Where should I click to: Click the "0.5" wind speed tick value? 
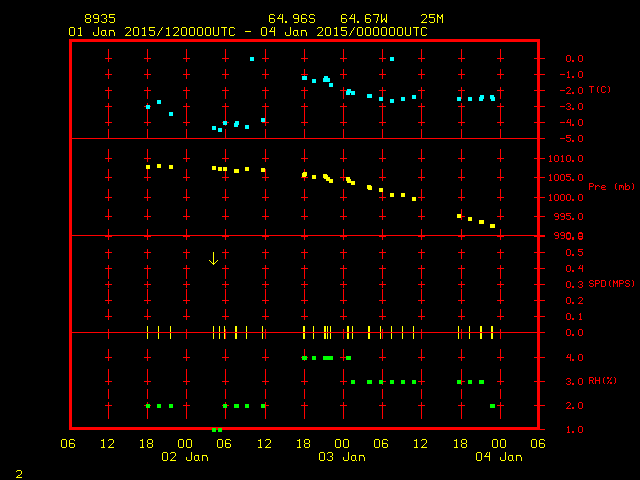coord(574,253)
